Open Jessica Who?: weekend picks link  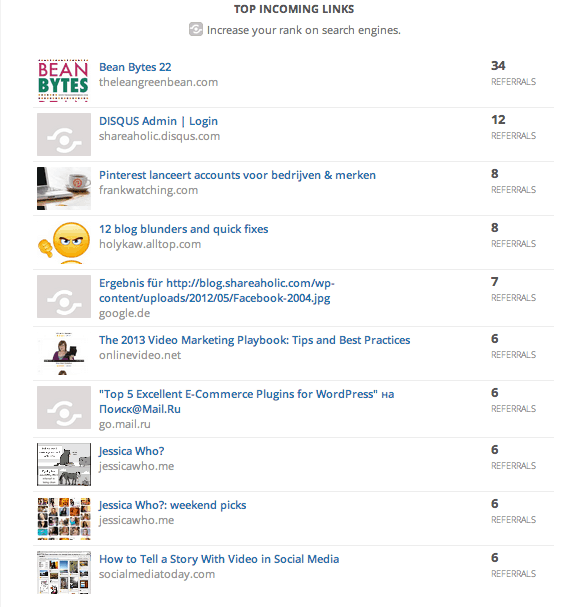point(172,505)
